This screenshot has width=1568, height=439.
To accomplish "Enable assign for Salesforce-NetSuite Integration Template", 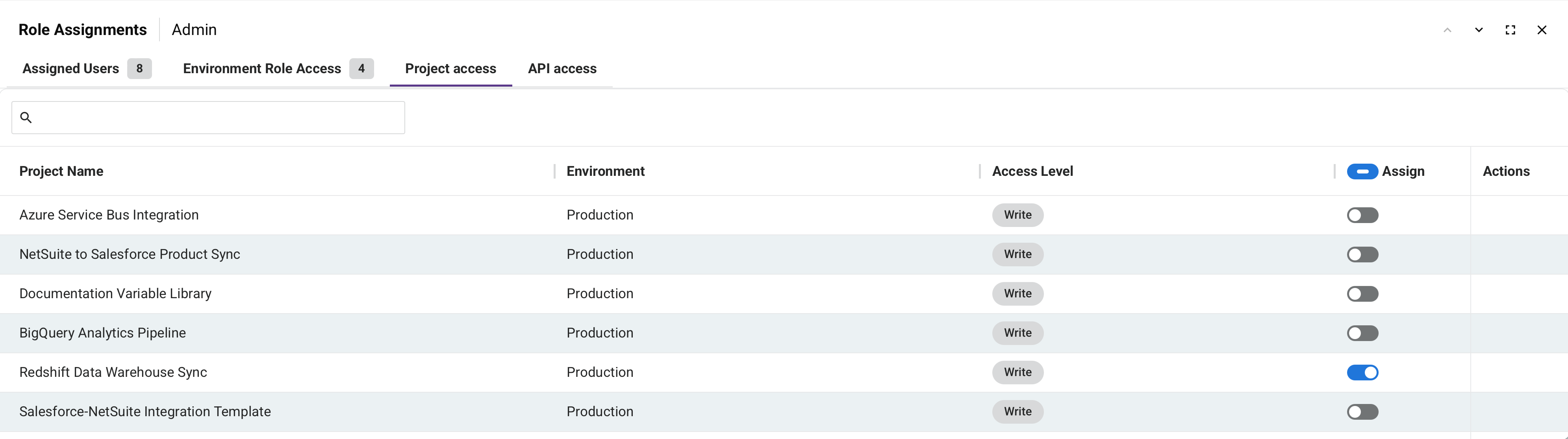I will click(x=1362, y=411).
